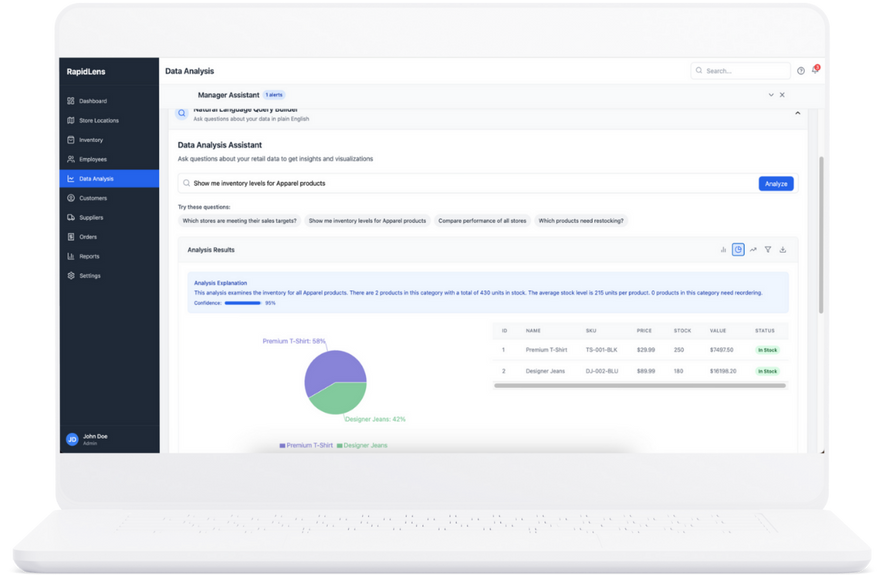Toggle Premium T-Shirt legend entry
The width and height of the screenshot is (885, 576).
306,445
